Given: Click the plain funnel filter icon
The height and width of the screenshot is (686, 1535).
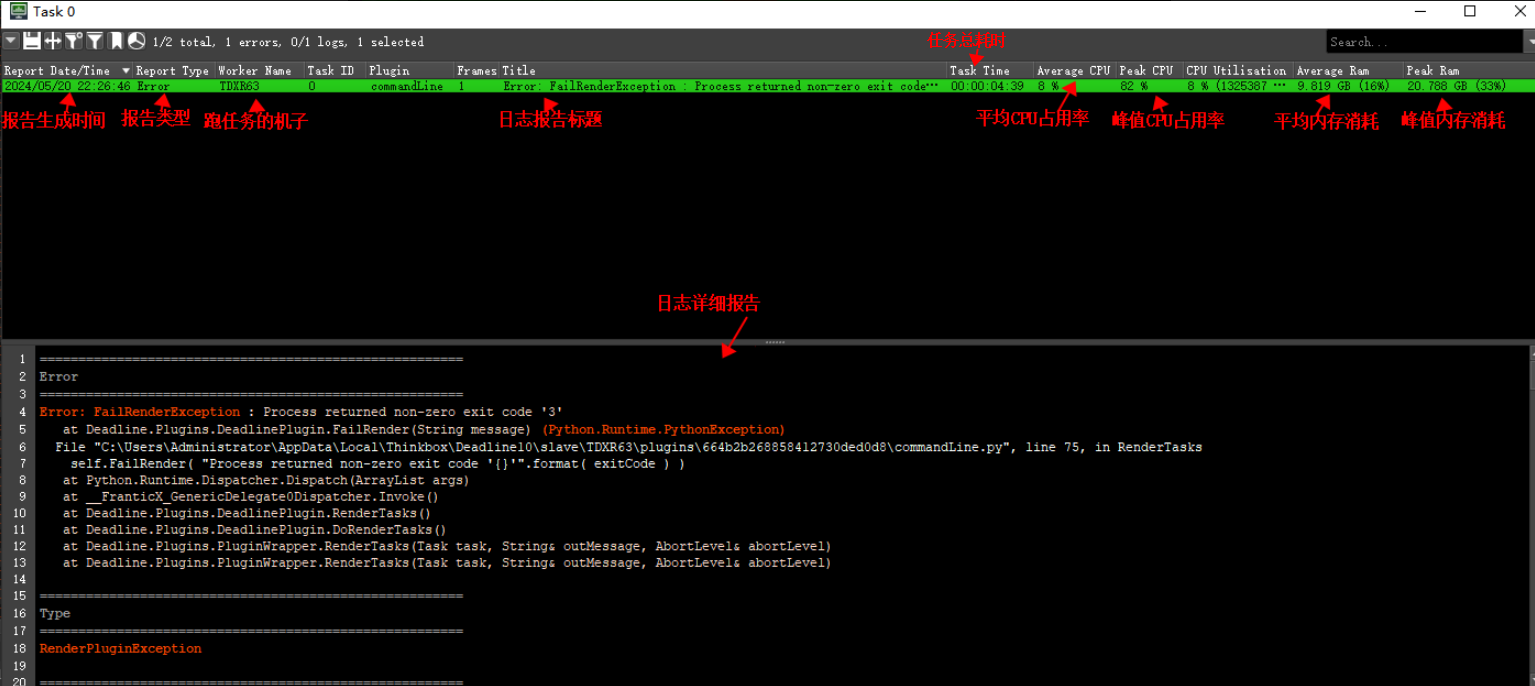Looking at the screenshot, I should tap(95, 41).
